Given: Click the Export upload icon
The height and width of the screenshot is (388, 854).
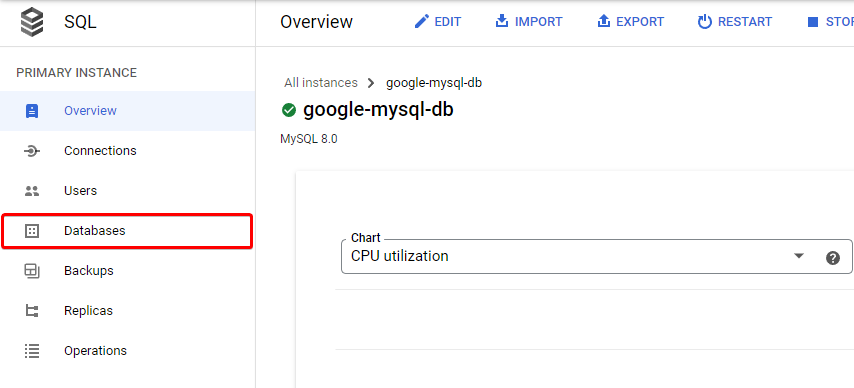Looking at the screenshot, I should click(603, 22).
